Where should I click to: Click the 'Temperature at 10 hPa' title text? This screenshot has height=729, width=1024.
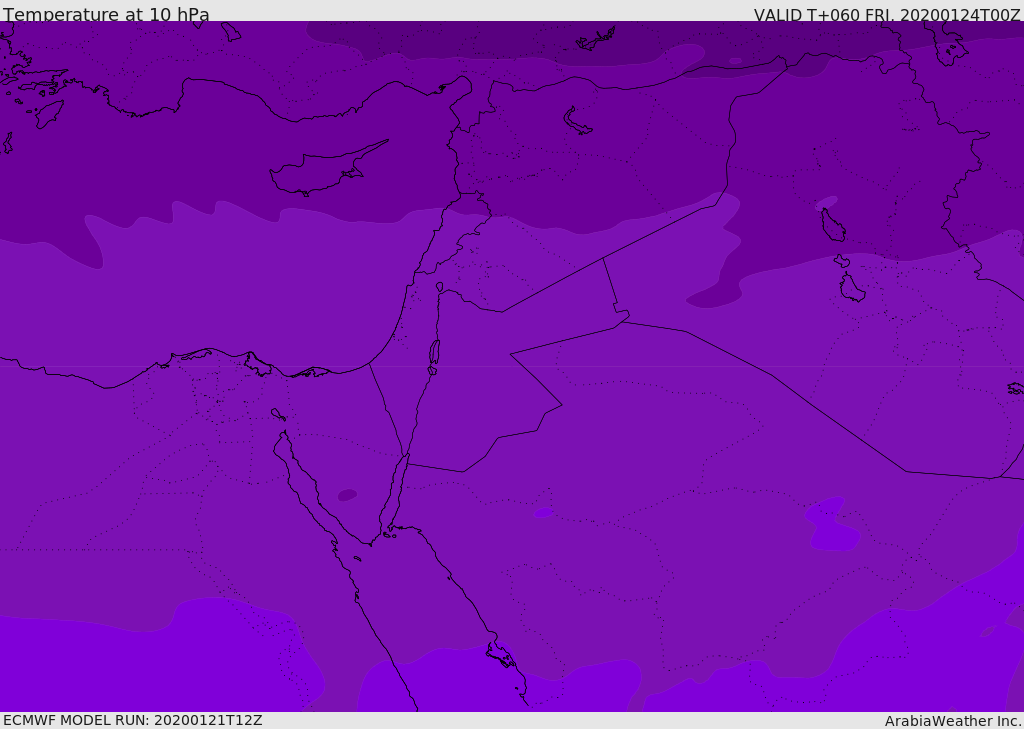[106, 14]
